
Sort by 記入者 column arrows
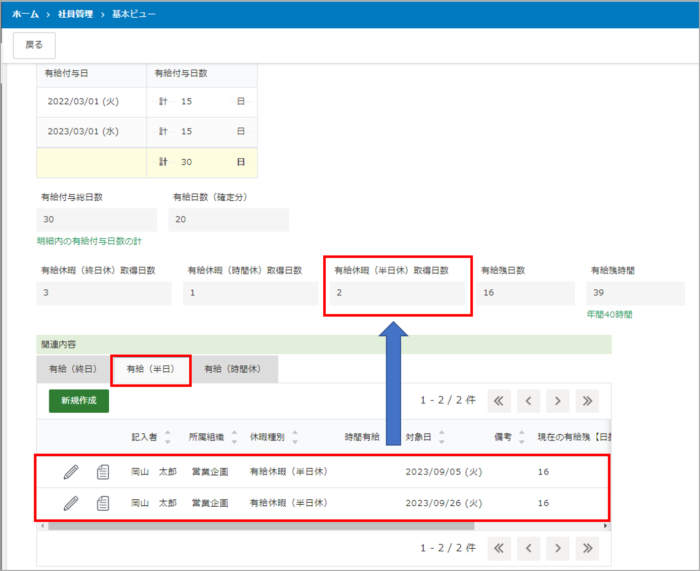pyautogui.click(x=168, y=437)
